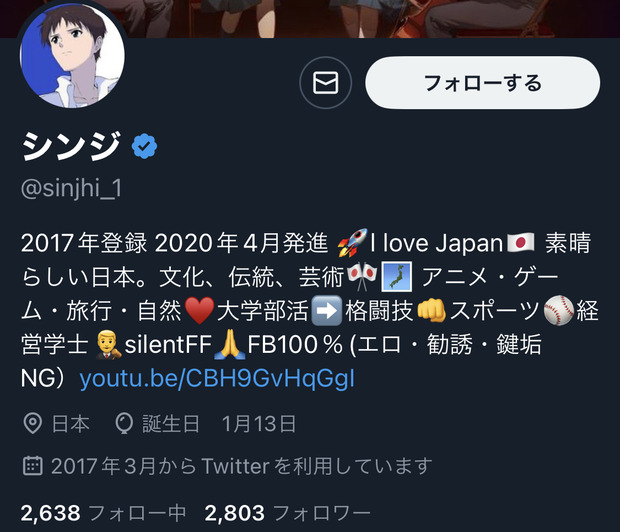Click the blue verified badge
620x532 pixels.
tap(144, 146)
